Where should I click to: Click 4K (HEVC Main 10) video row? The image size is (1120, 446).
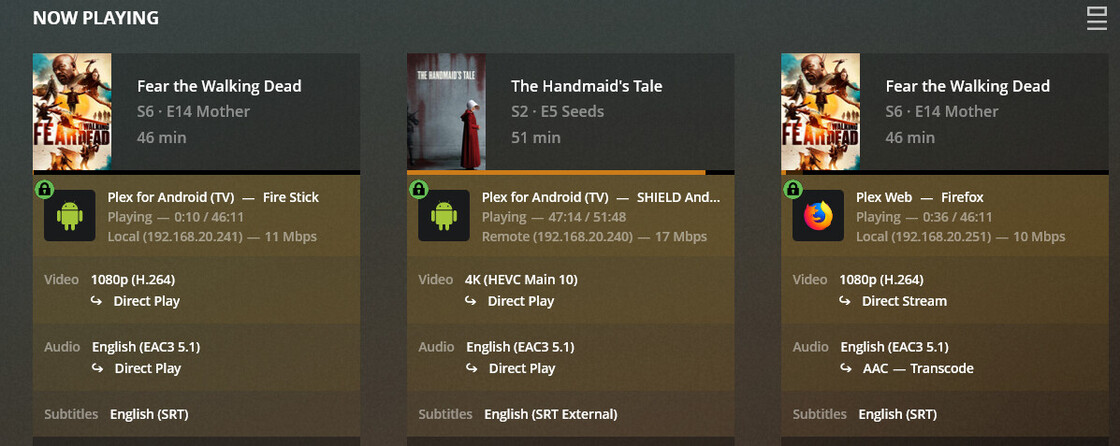[x=521, y=279]
